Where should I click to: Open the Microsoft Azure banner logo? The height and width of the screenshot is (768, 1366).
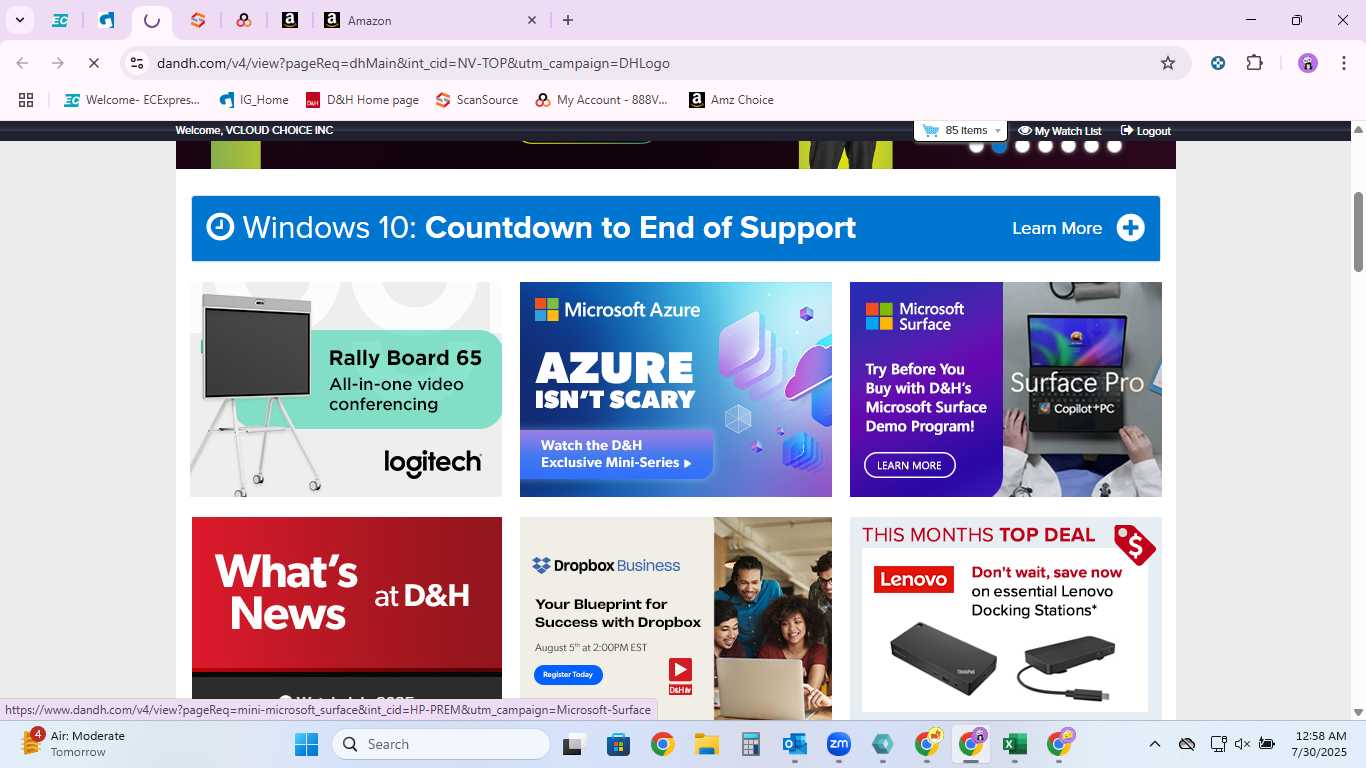(x=617, y=309)
